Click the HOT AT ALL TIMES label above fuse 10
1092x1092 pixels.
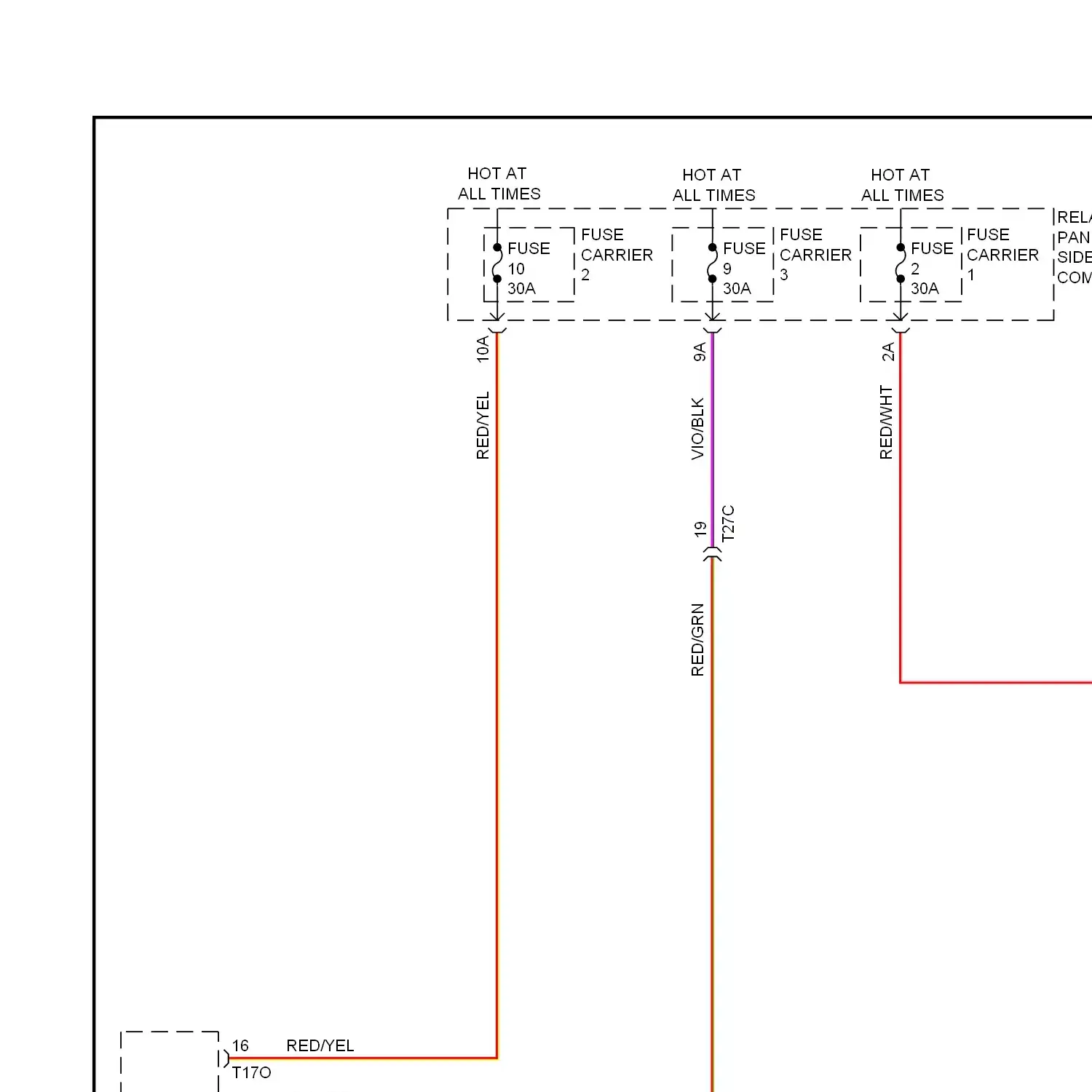coord(499,183)
